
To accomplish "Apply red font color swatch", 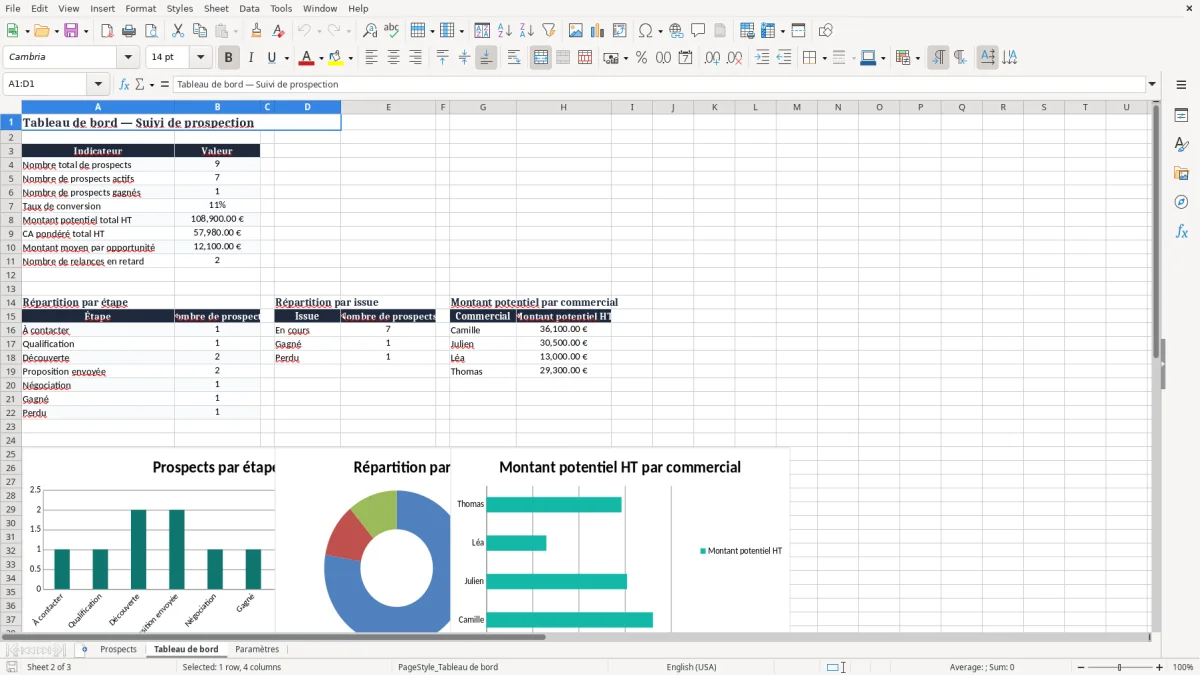I will point(307,58).
